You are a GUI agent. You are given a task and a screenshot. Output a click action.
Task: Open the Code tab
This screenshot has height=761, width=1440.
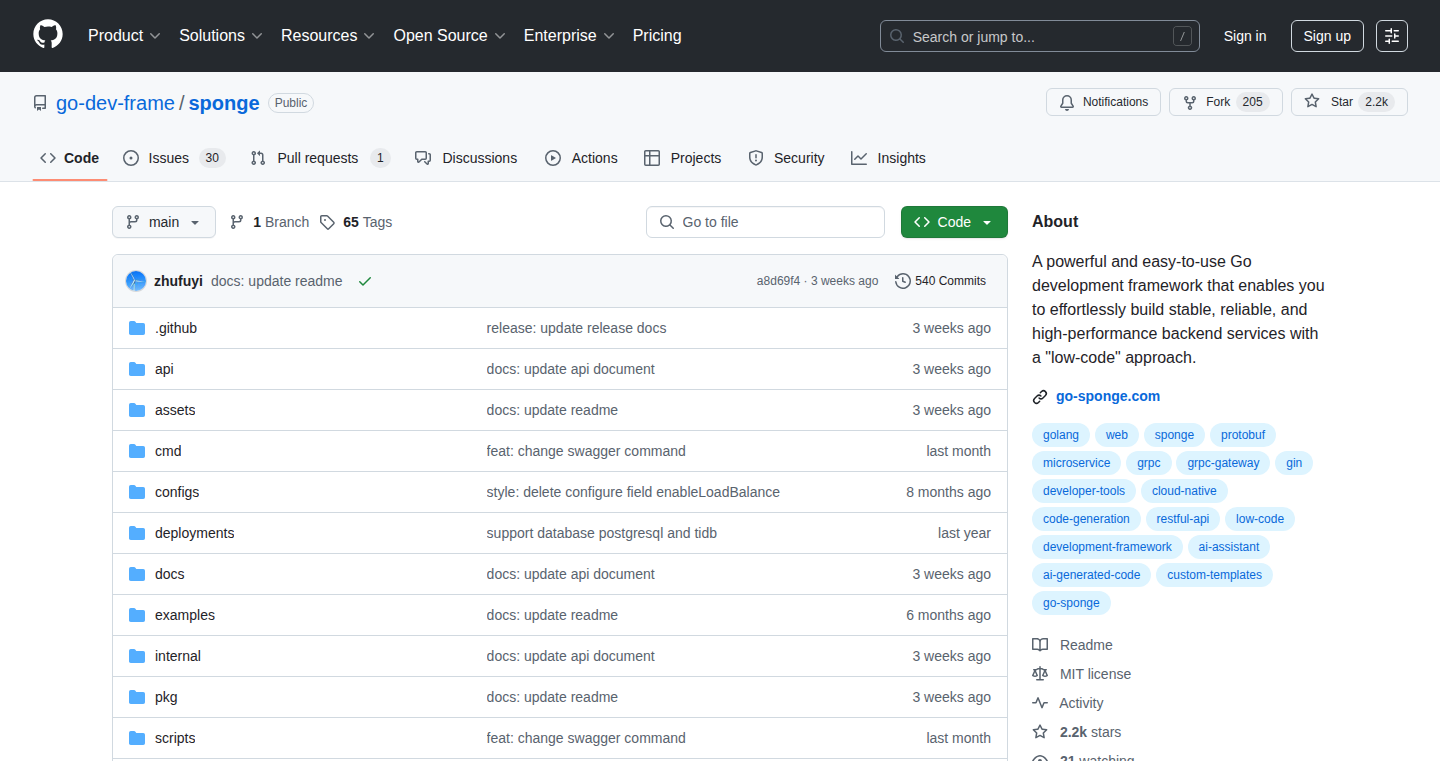(70, 158)
